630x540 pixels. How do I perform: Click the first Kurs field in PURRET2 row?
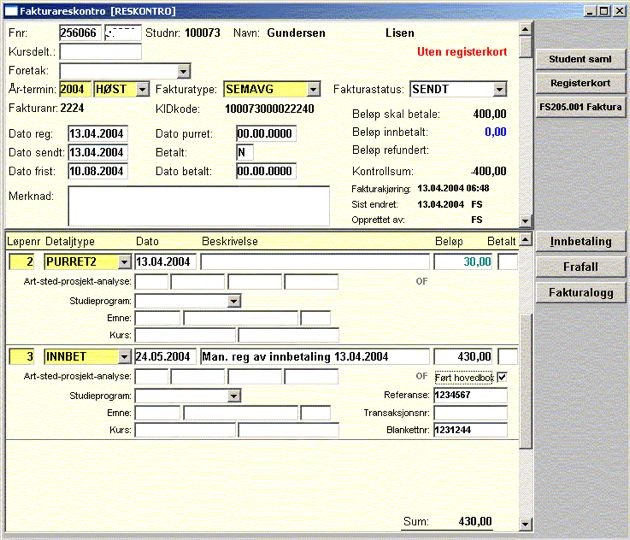[185, 335]
